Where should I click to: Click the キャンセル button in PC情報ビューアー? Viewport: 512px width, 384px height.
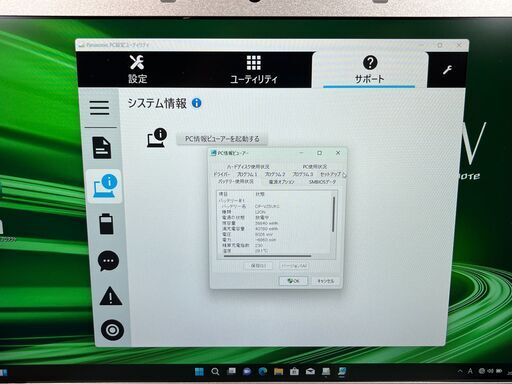(325, 281)
